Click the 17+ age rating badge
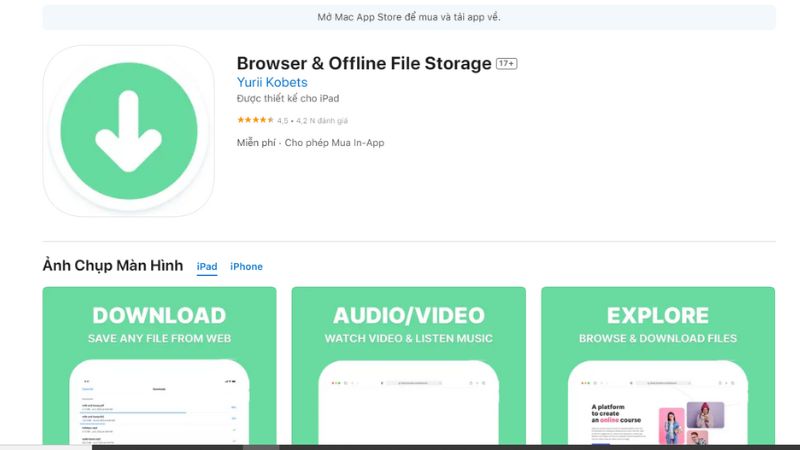The height and width of the screenshot is (450, 800). click(x=507, y=64)
